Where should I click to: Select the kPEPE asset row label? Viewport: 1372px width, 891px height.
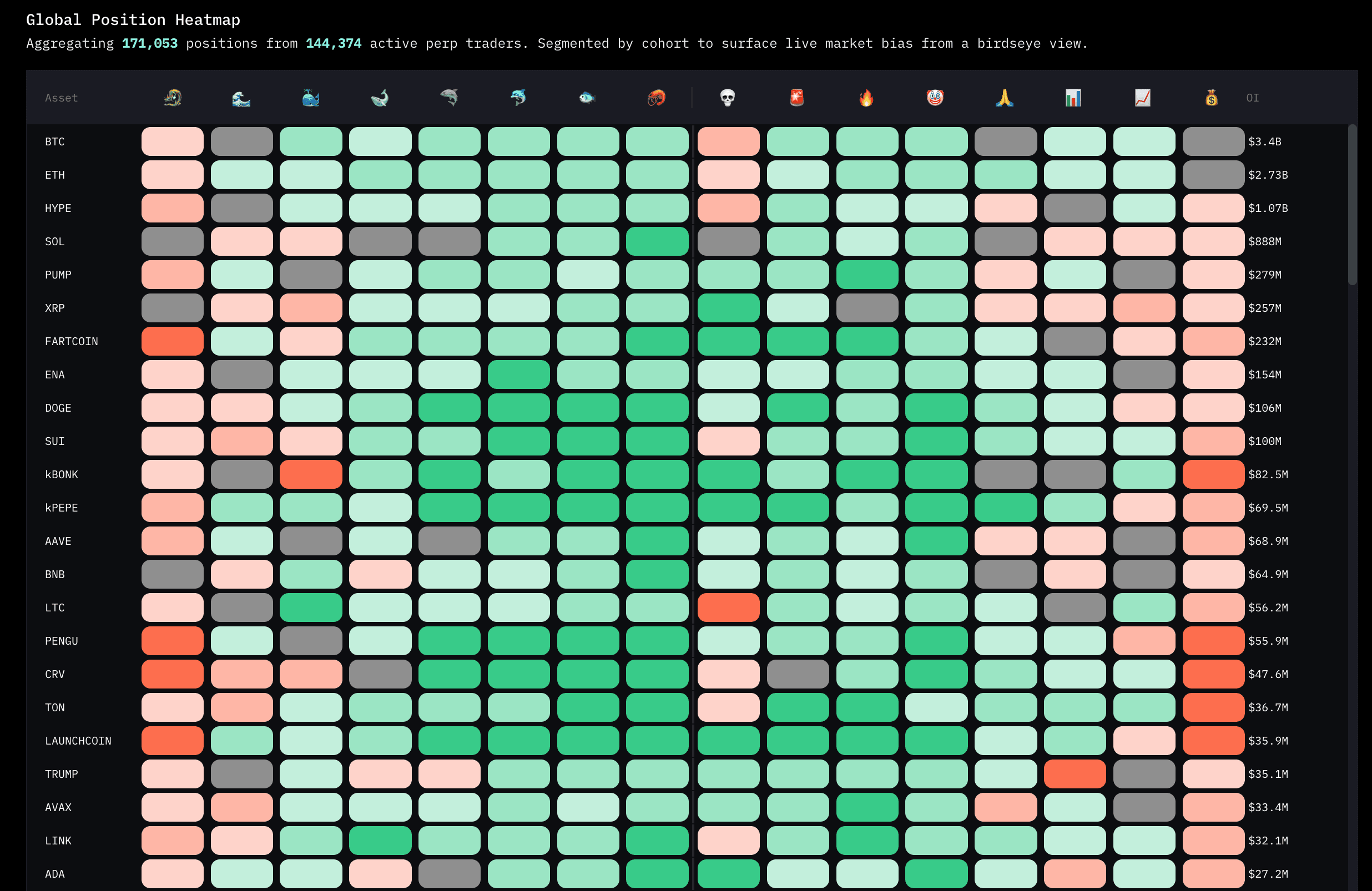pos(62,508)
